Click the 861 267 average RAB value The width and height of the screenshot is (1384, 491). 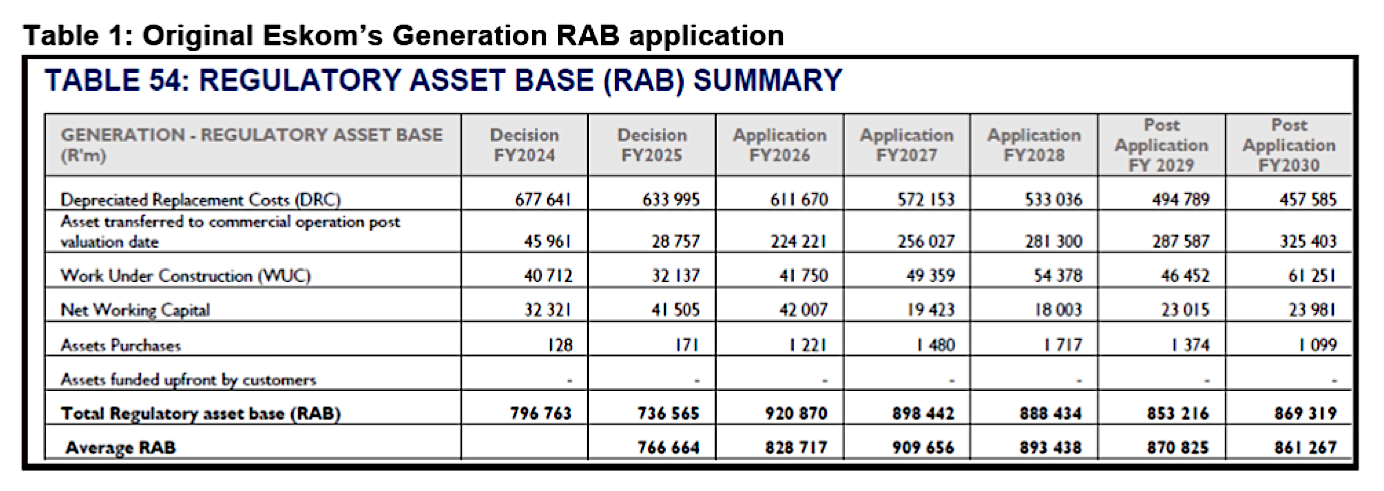pyautogui.click(x=1304, y=447)
